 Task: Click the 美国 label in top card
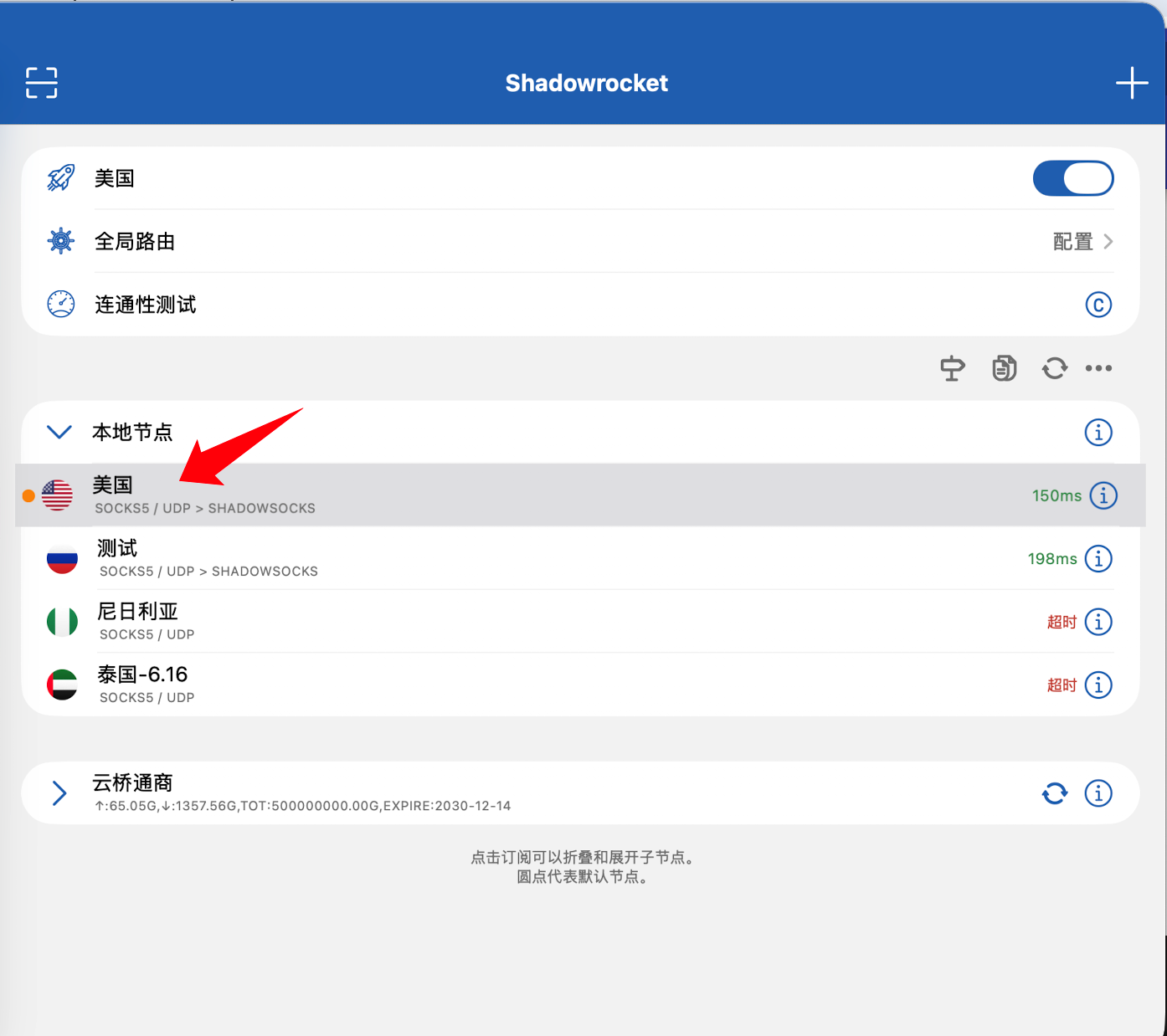(114, 178)
